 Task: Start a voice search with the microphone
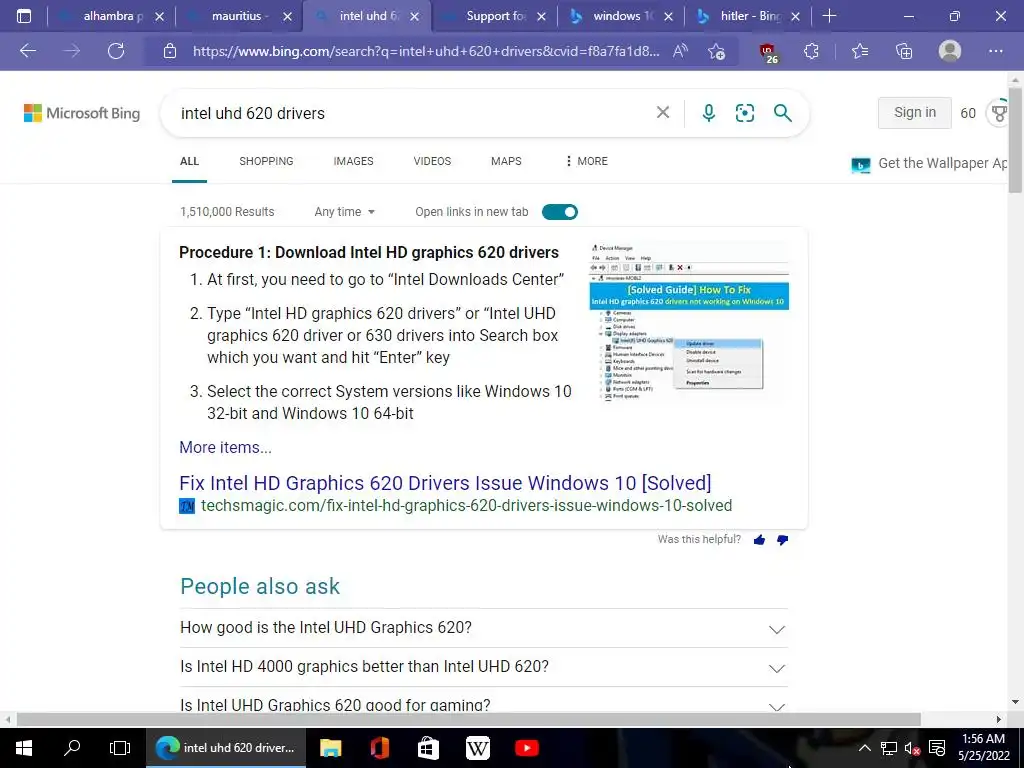pos(709,113)
